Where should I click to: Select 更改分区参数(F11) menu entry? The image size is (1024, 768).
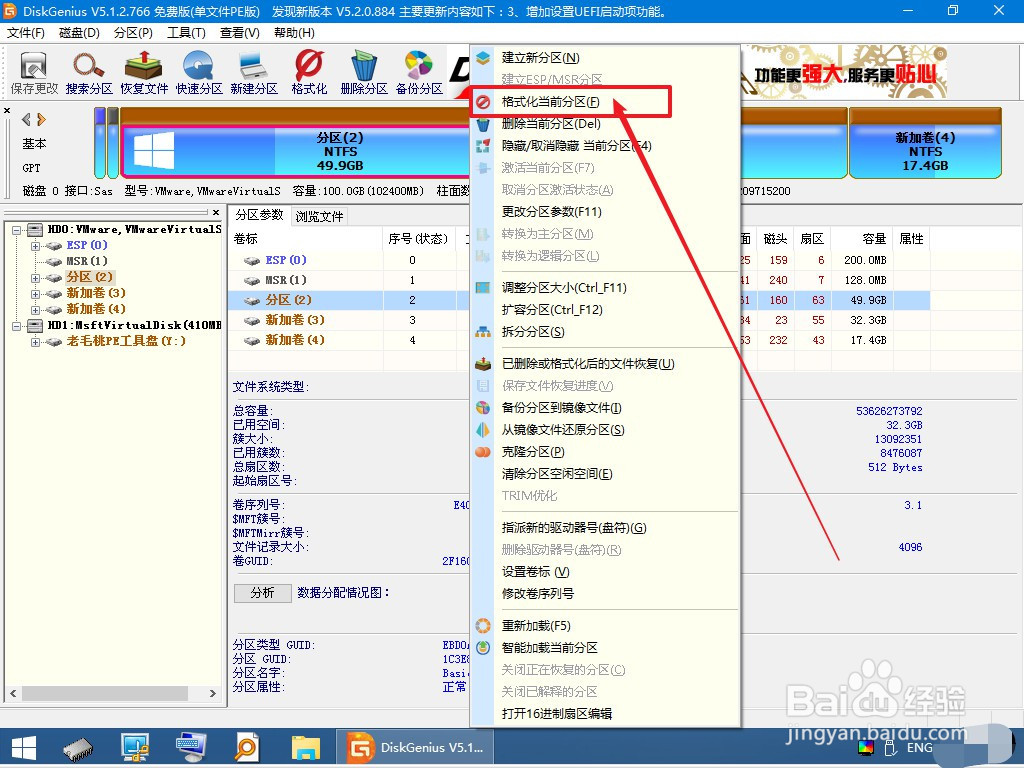605,212
